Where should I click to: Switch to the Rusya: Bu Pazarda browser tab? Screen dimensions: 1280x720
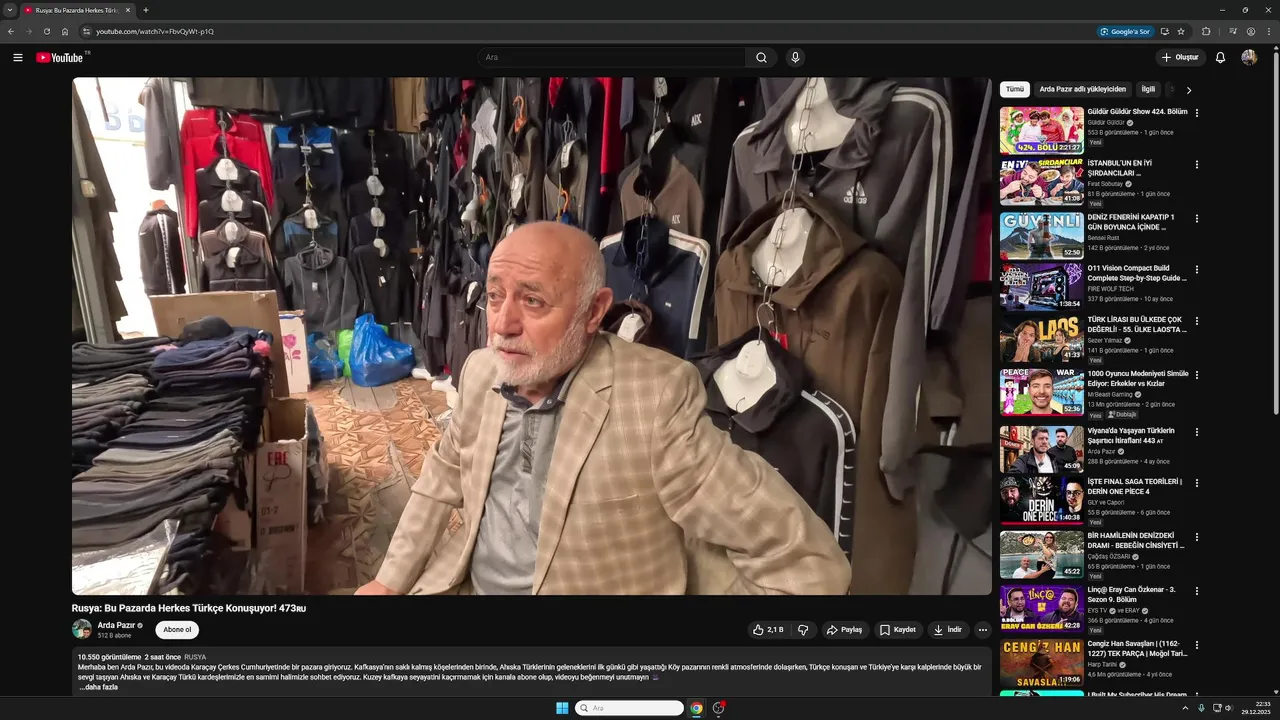tap(78, 10)
